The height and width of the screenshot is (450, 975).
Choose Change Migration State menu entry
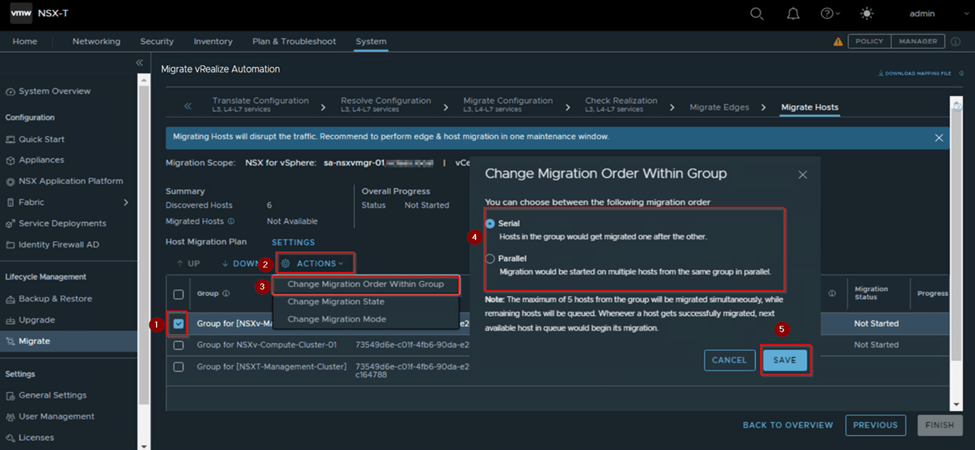(x=336, y=301)
